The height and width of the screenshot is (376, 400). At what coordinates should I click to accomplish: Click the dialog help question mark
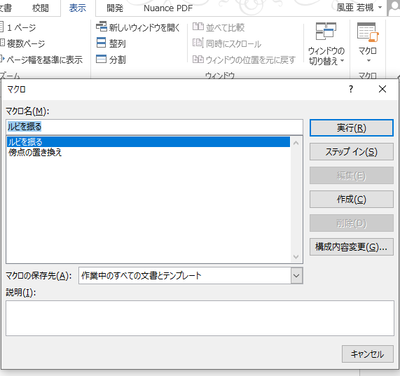(x=351, y=89)
